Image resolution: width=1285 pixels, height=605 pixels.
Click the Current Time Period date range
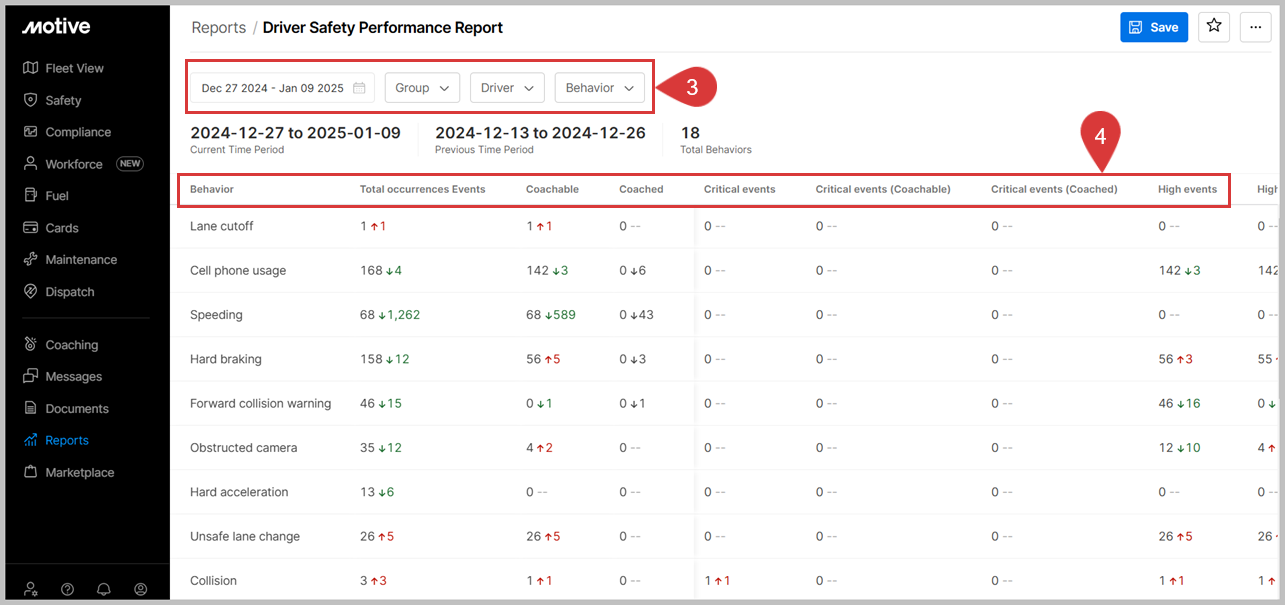tap(295, 133)
